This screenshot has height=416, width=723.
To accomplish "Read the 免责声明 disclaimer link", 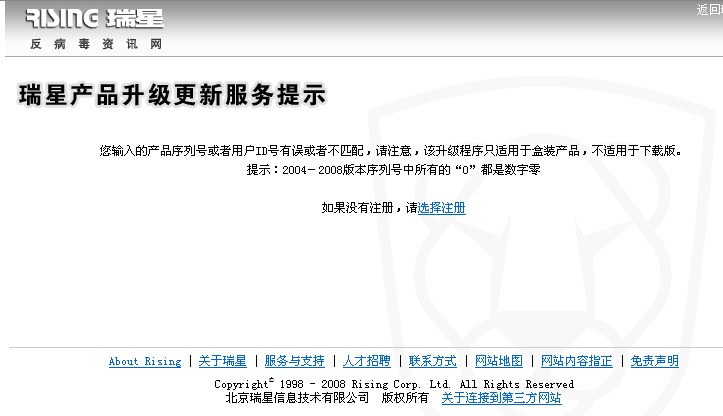I will [654, 361].
